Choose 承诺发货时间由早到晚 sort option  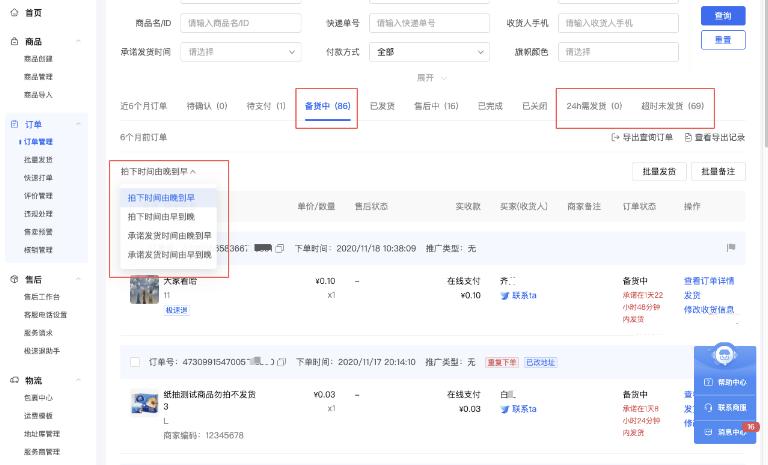(x=169, y=254)
